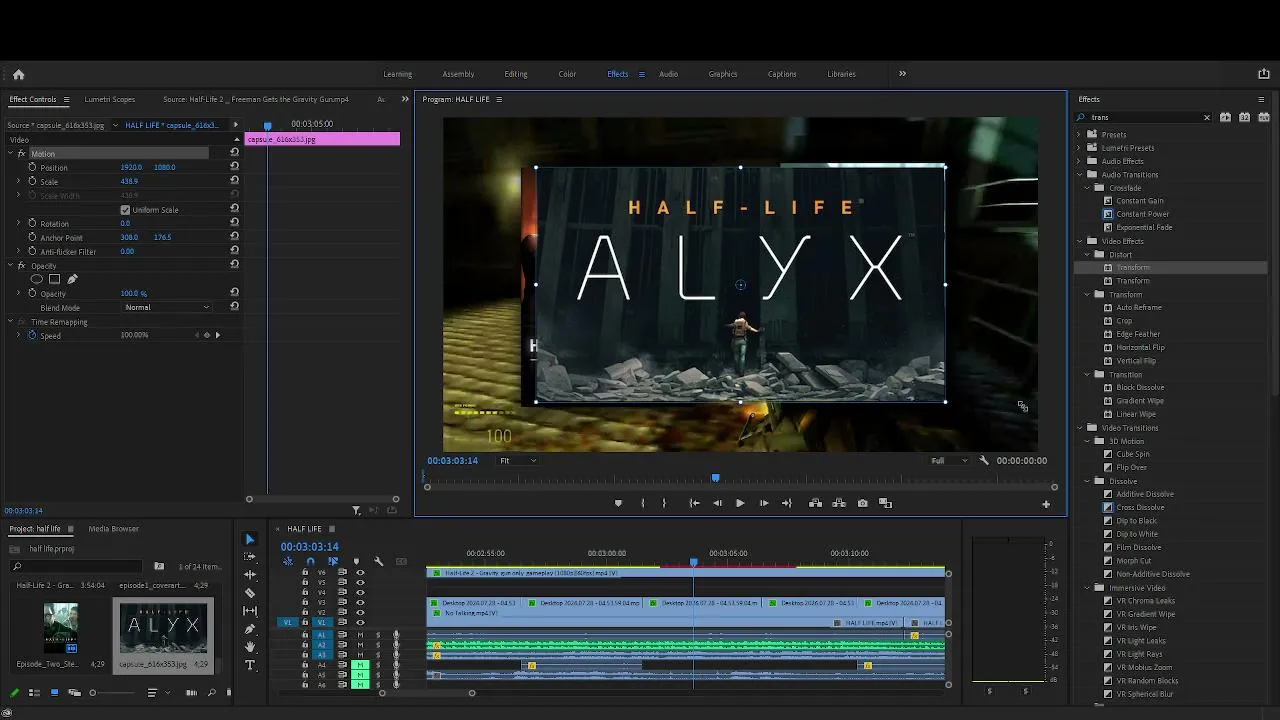Image resolution: width=1280 pixels, height=720 pixels.
Task: Click the Home icon
Action: click(x=18, y=74)
